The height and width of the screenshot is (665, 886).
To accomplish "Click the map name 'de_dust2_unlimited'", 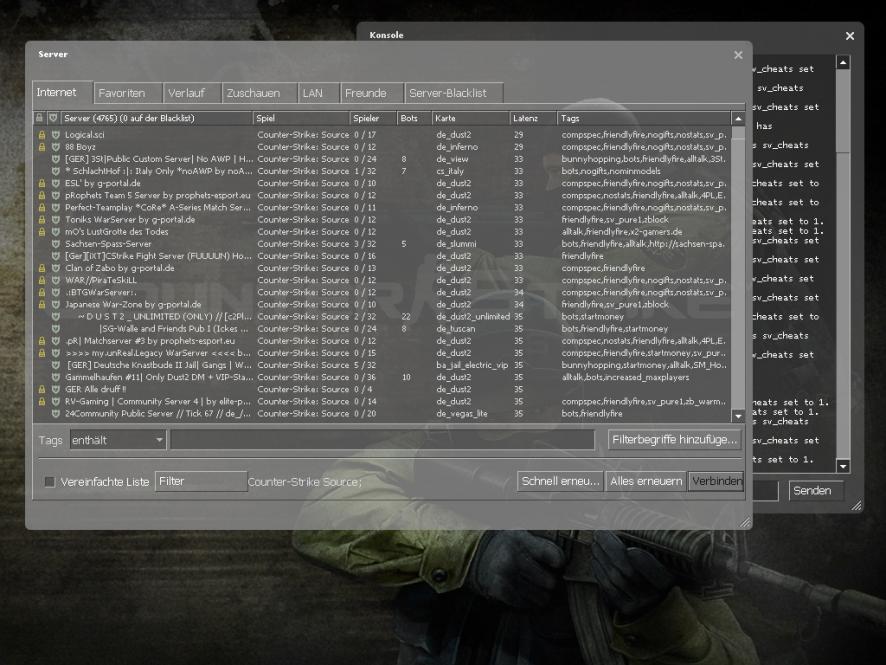I will pyautogui.click(x=473, y=317).
